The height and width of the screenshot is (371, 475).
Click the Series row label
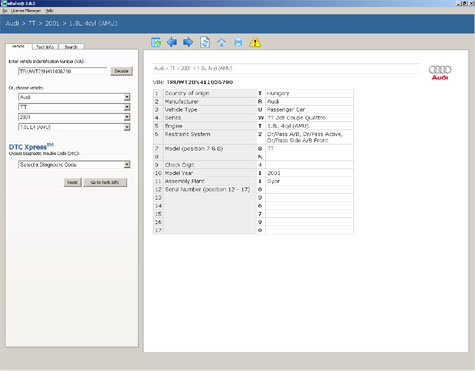pos(173,118)
